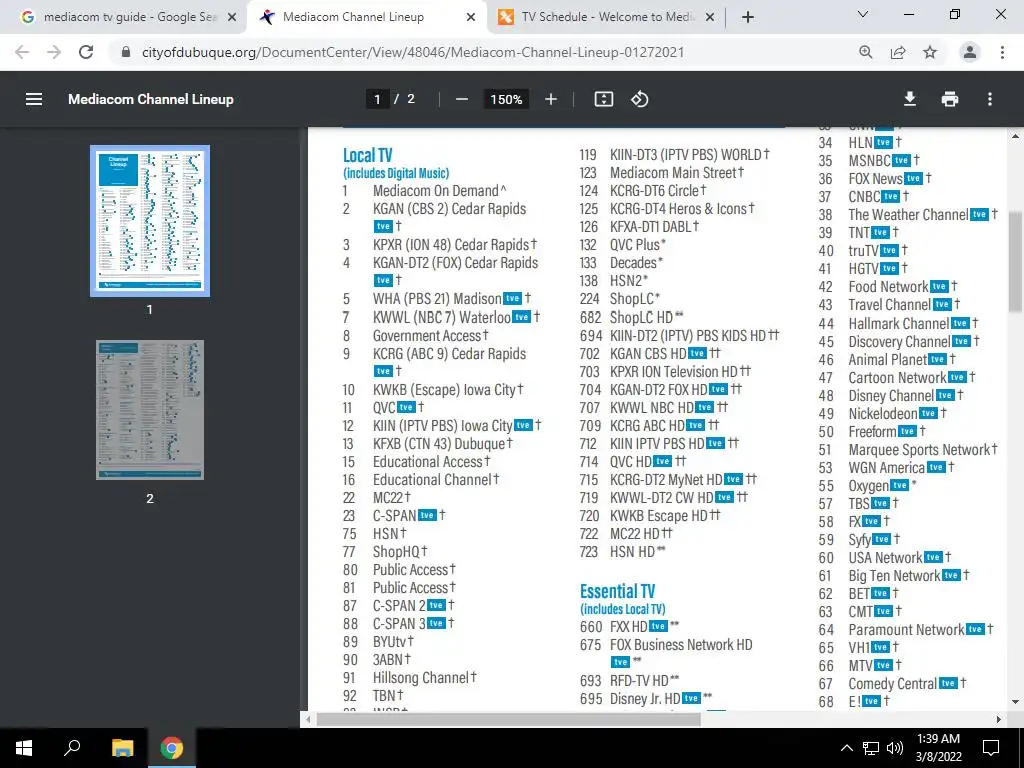Switch to TV Schedule Welcome tab
Screen dimensions: 1024x768
pyautogui.click(x=605, y=17)
